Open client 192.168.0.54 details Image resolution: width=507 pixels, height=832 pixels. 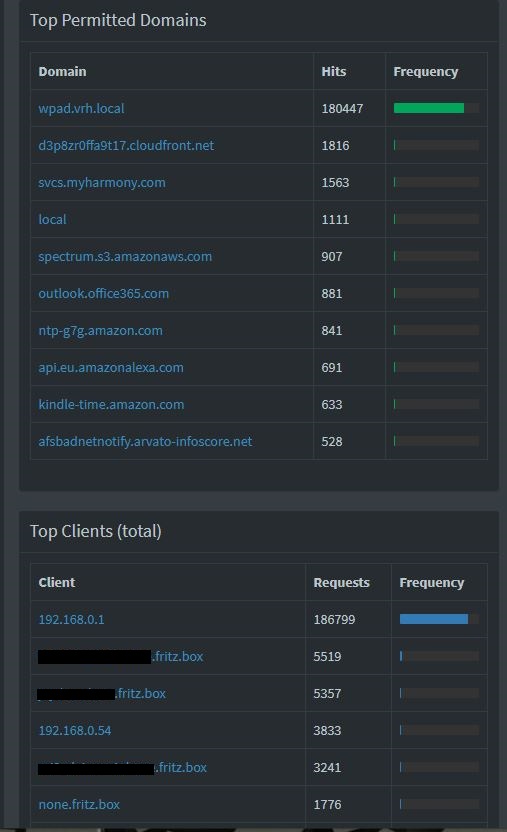(x=75, y=730)
